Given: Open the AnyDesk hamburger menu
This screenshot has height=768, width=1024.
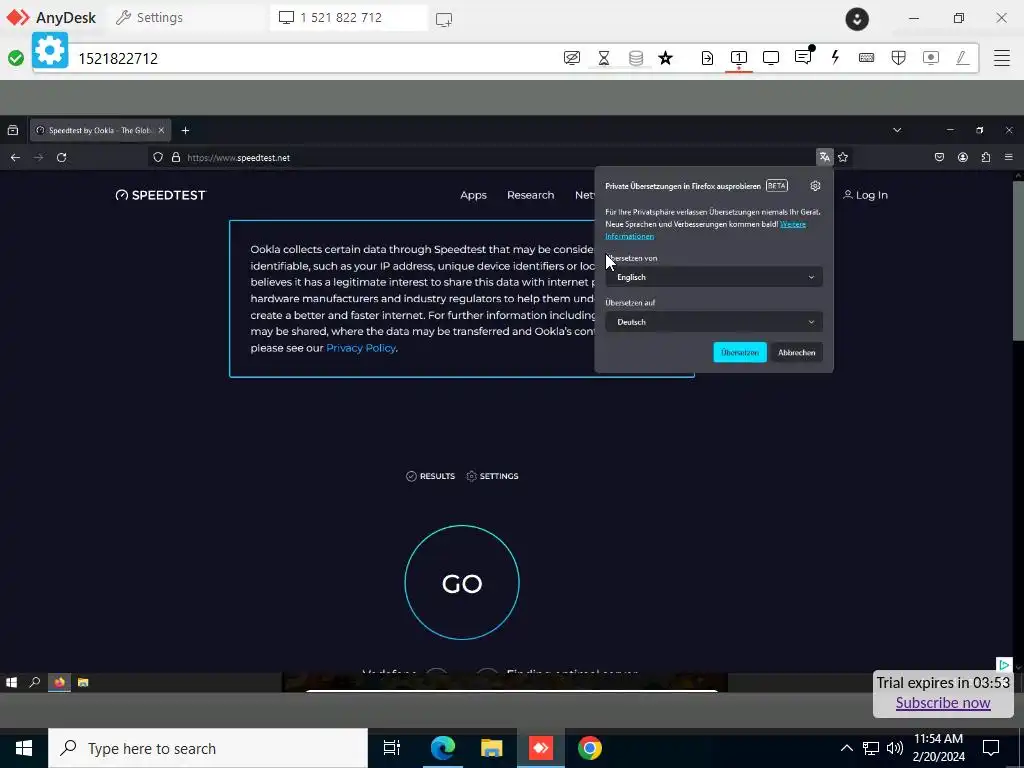Looking at the screenshot, I should point(1002,58).
